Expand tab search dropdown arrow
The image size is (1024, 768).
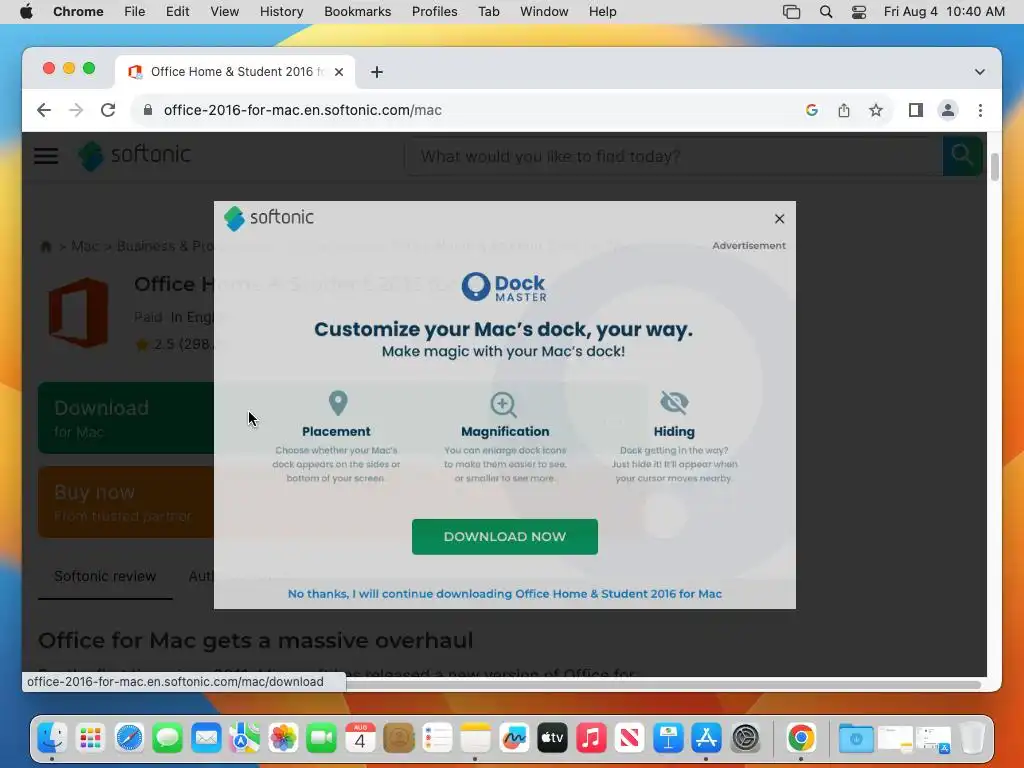point(980,72)
